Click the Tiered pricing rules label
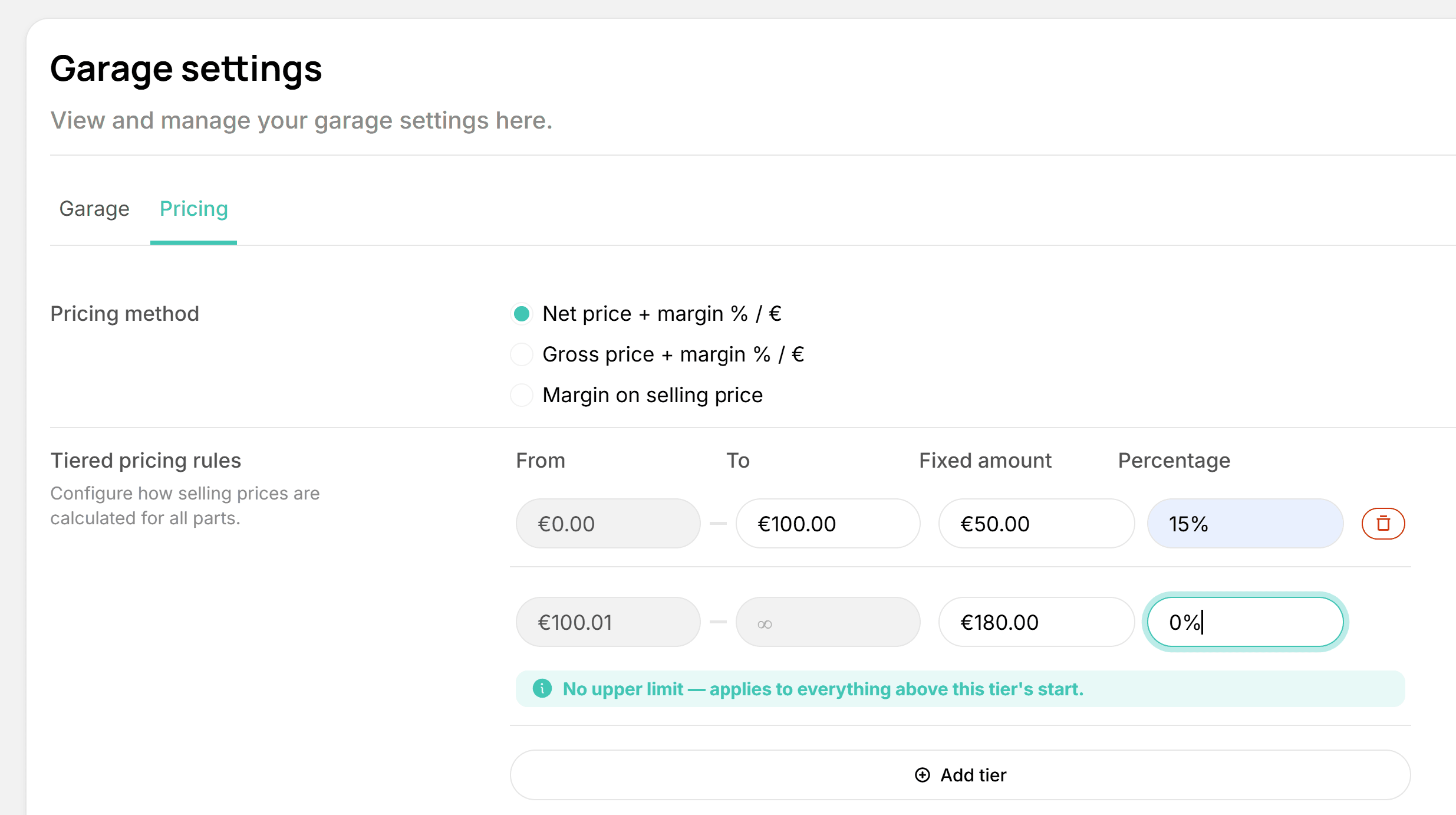Screen dimensions: 1456x815 click(x=146, y=461)
